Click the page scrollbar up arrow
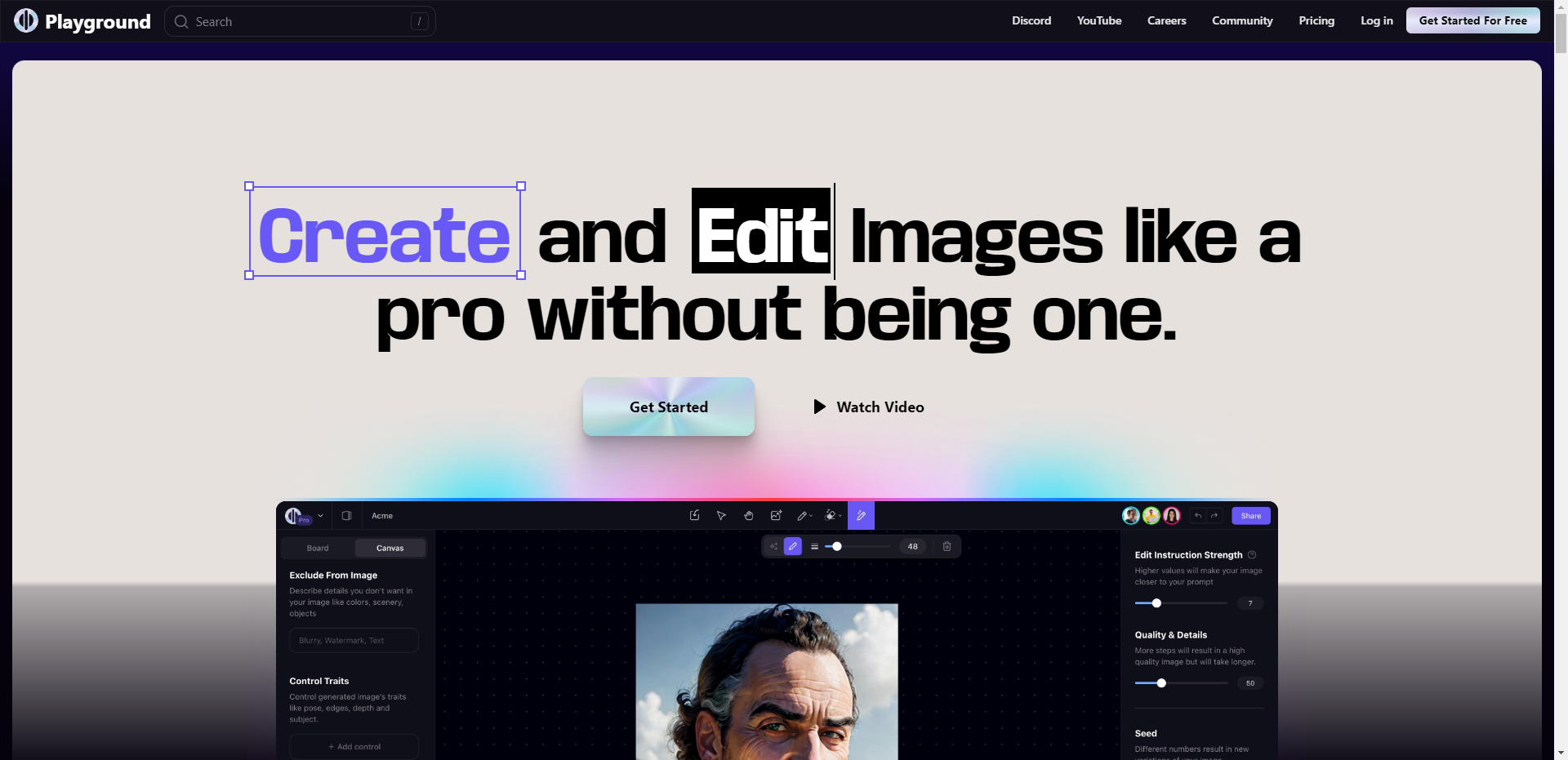The image size is (1568, 760). 1561,7
